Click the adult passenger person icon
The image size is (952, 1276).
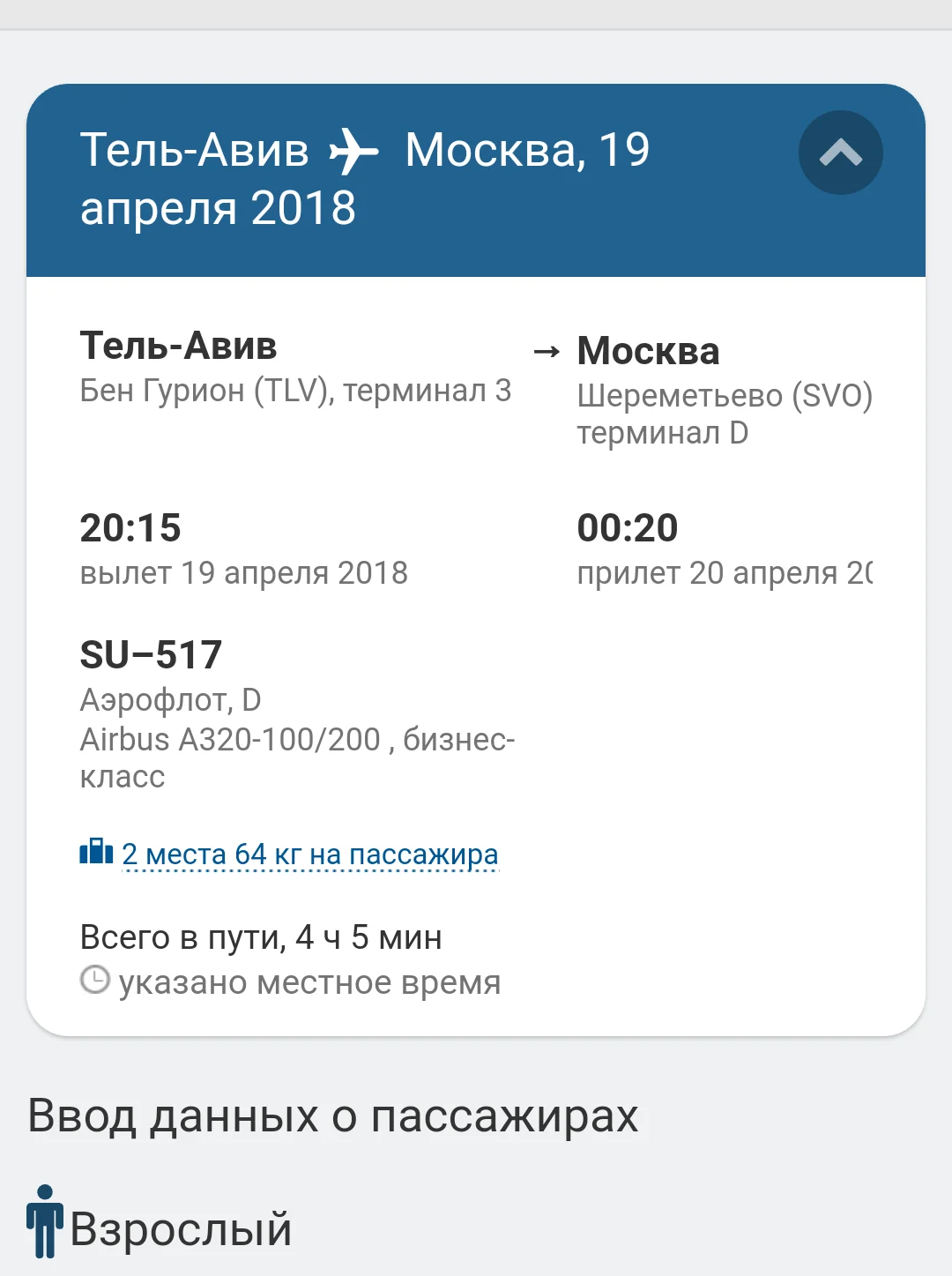(x=44, y=1221)
